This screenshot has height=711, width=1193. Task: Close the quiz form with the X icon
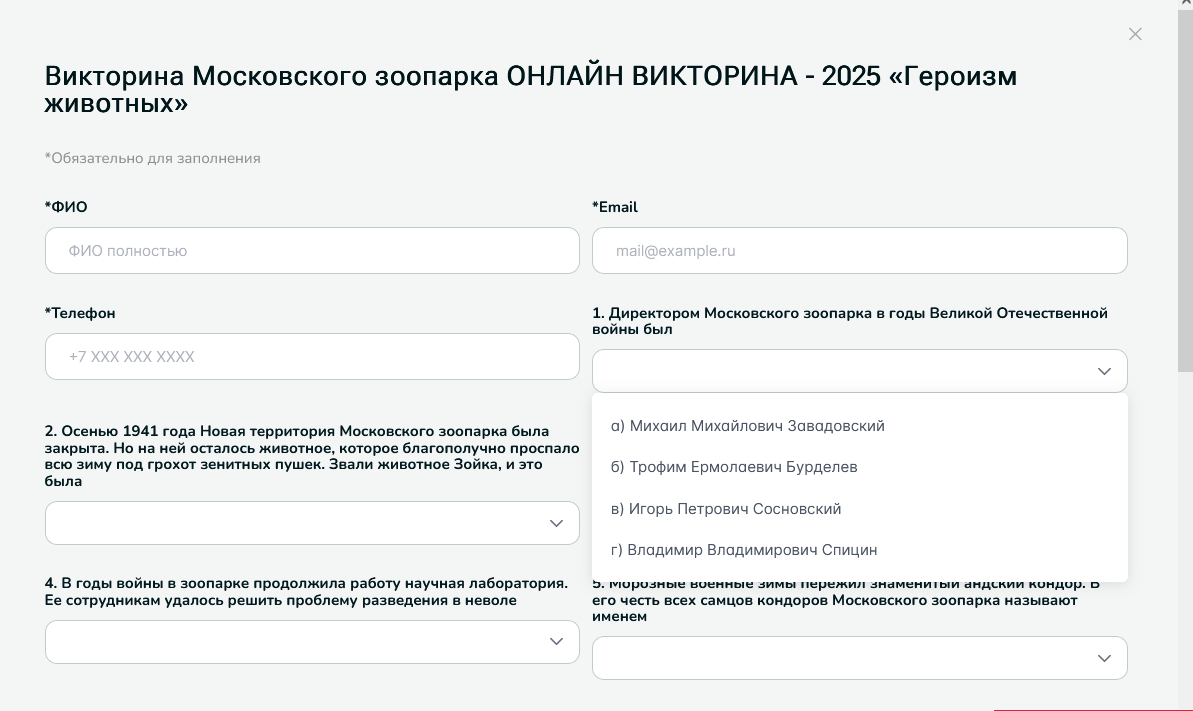(1134, 34)
